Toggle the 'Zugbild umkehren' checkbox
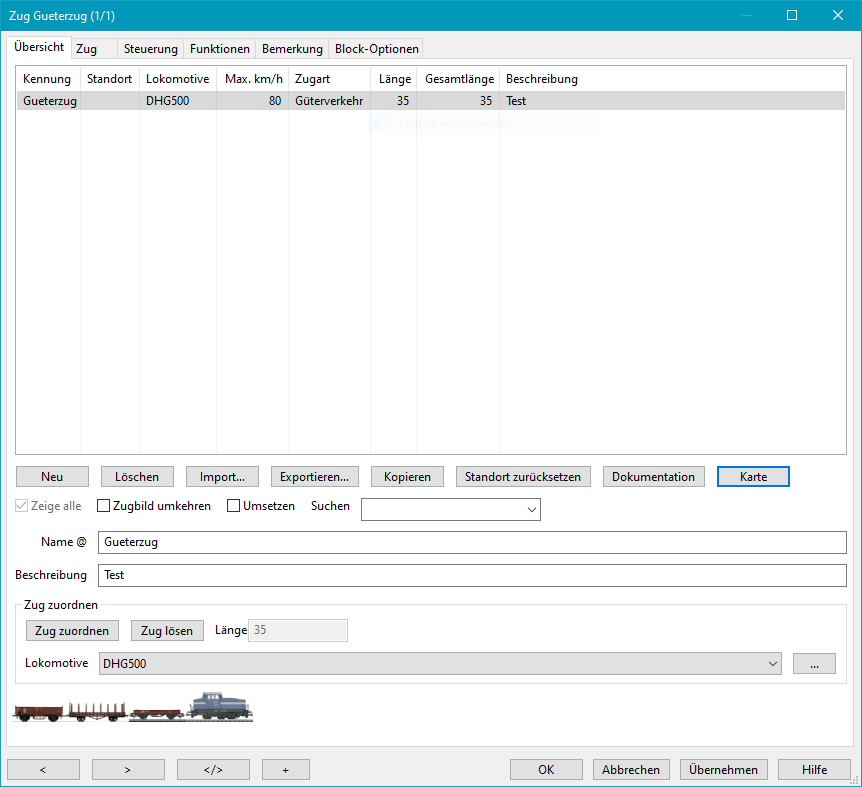The height and width of the screenshot is (787, 862). pyautogui.click(x=103, y=506)
